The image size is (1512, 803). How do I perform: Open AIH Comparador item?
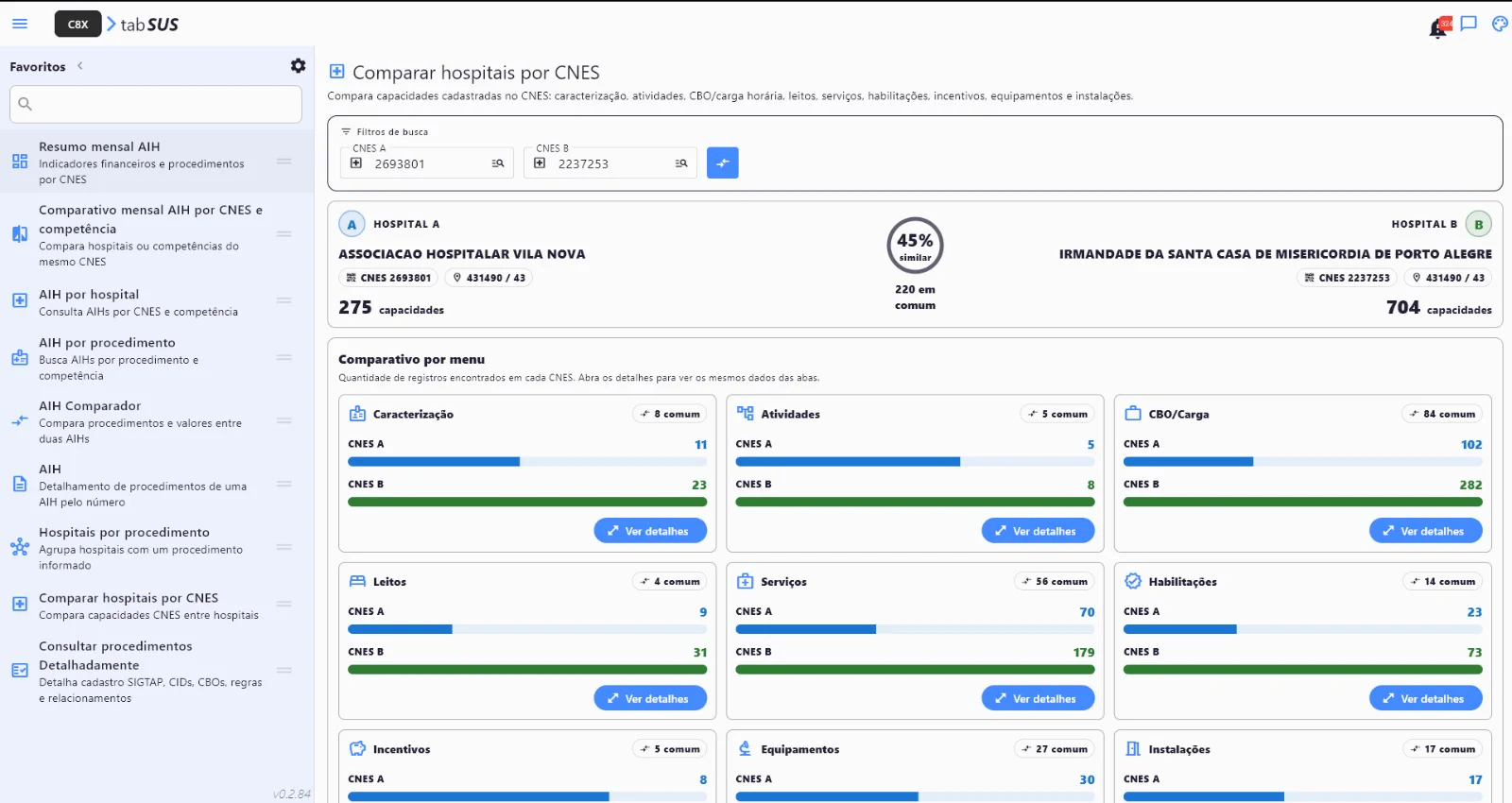(x=156, y=421)
